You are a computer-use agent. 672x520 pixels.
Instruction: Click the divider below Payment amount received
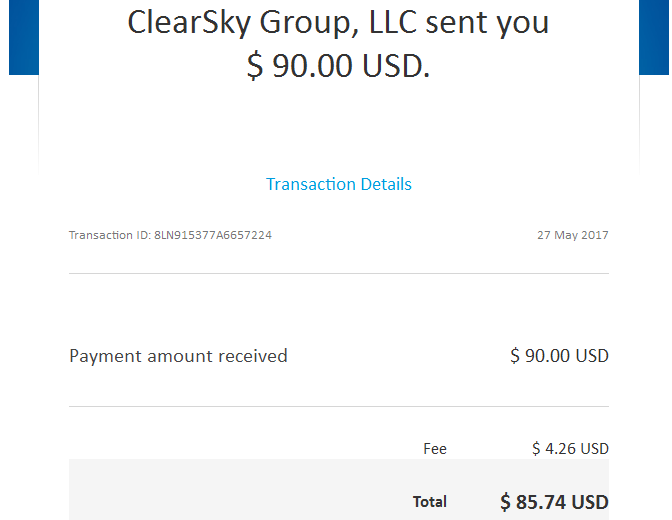tap(339, 406)
